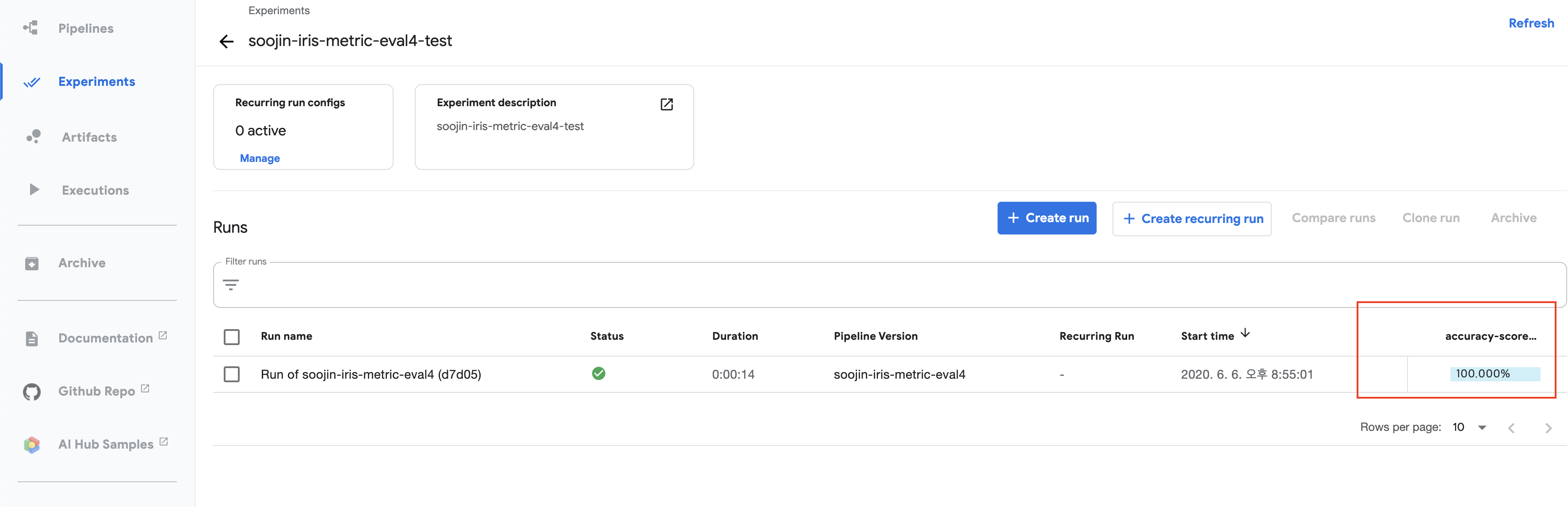Click the back arrow beside experiment title
Image resolution: width=1568 pixels, height=507 pixels.
point(226,42)
